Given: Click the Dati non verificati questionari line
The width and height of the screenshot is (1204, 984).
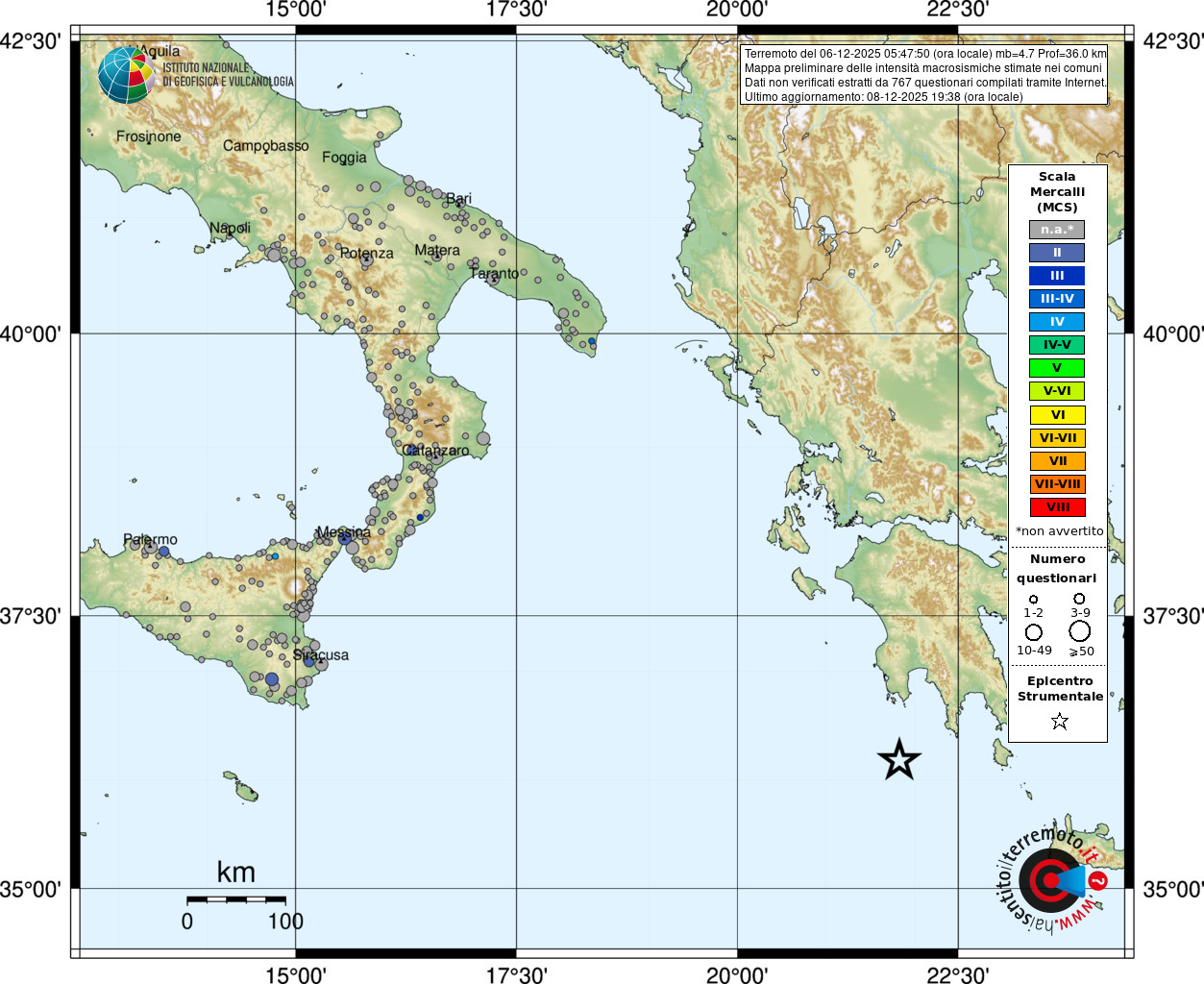Looking at the screenshot, I should pyautogui.click(x=925, y=83).
